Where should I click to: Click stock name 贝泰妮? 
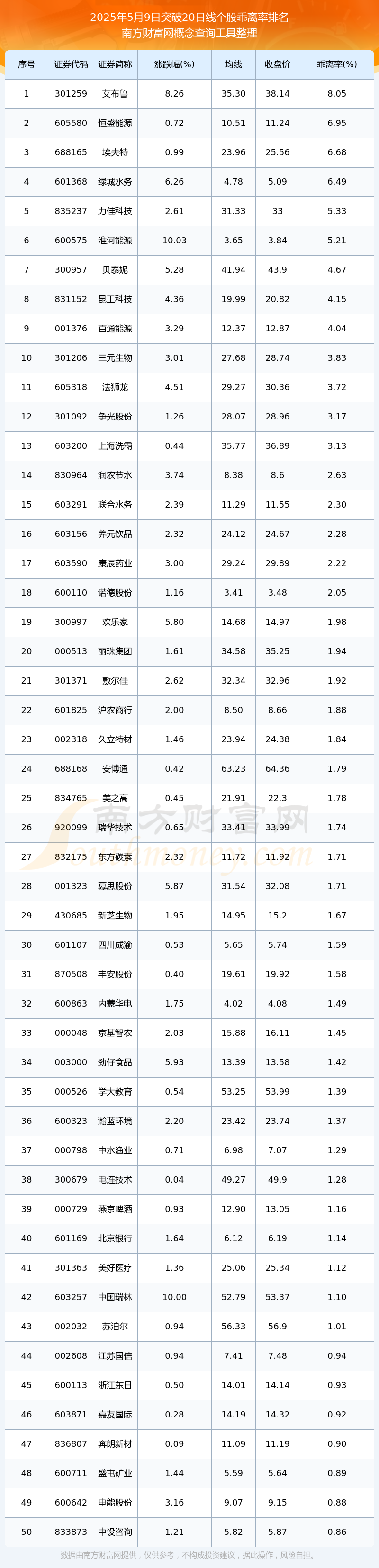[x=115, y=270]
